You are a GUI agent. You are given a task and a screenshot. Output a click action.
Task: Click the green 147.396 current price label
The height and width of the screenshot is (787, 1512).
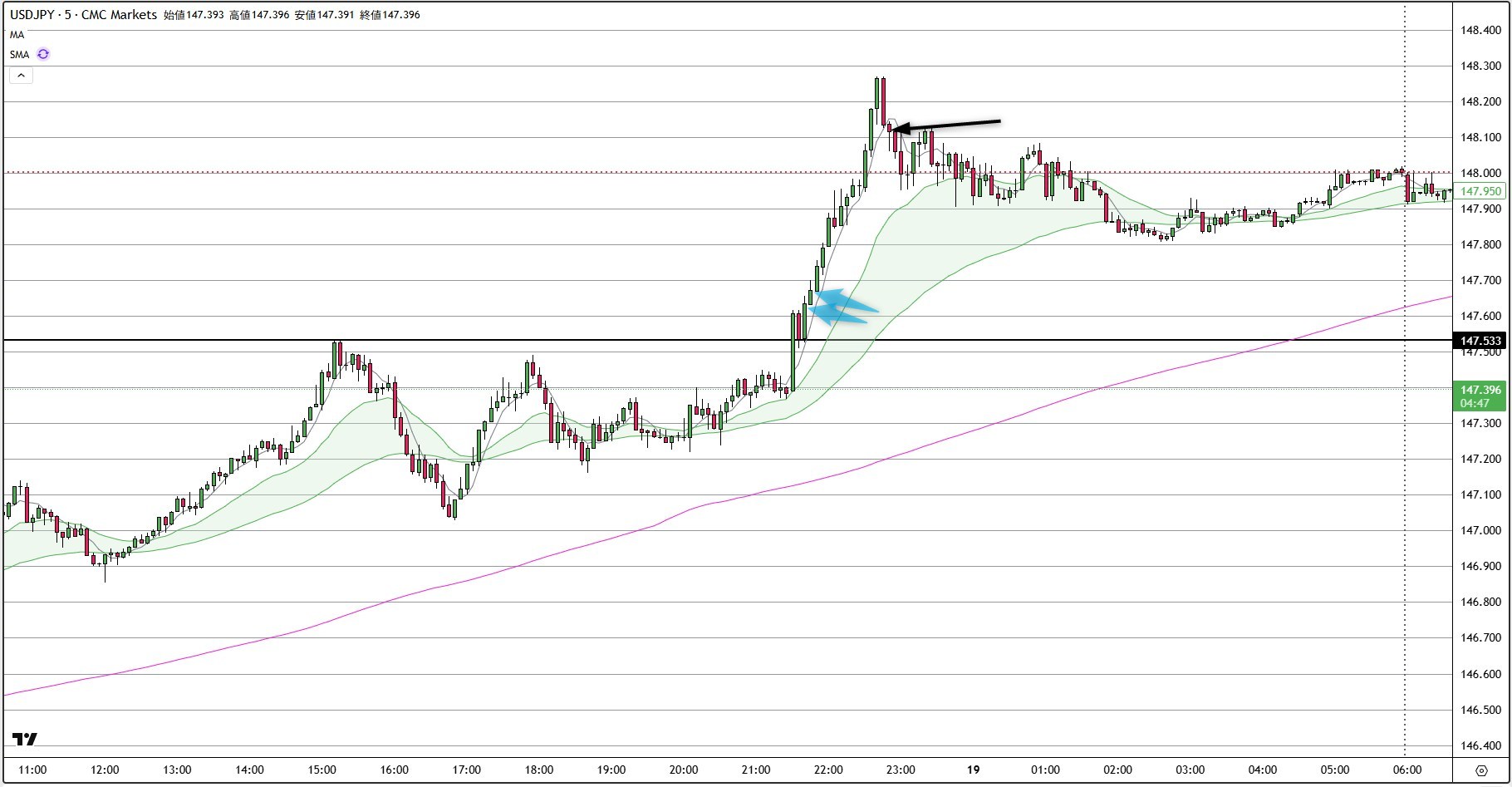tap(1480, 396)
